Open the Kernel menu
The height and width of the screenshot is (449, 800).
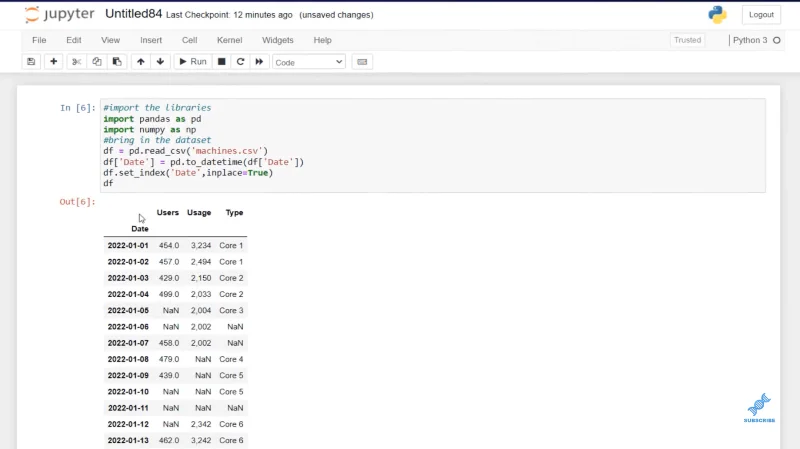(230, 40)
